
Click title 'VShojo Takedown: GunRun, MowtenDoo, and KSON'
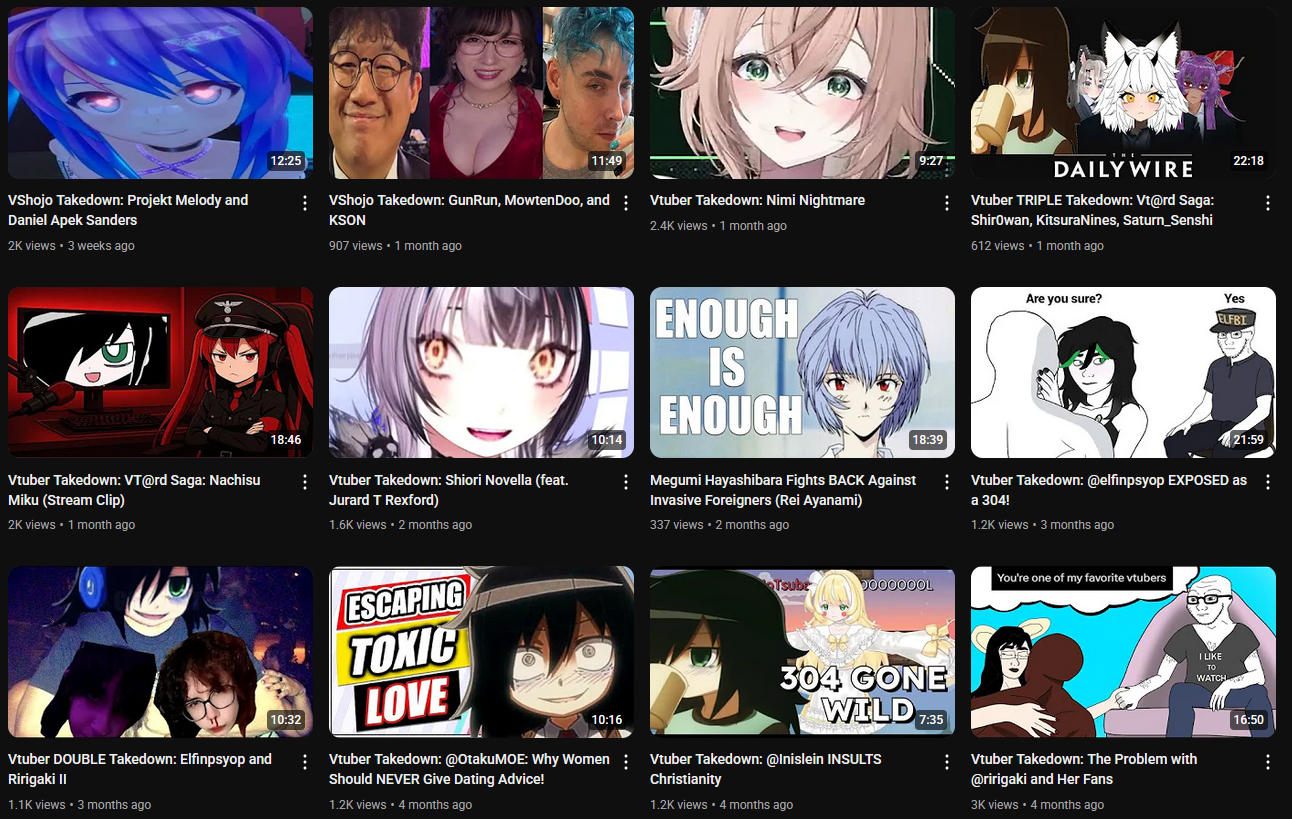click(x=469, y=210)
